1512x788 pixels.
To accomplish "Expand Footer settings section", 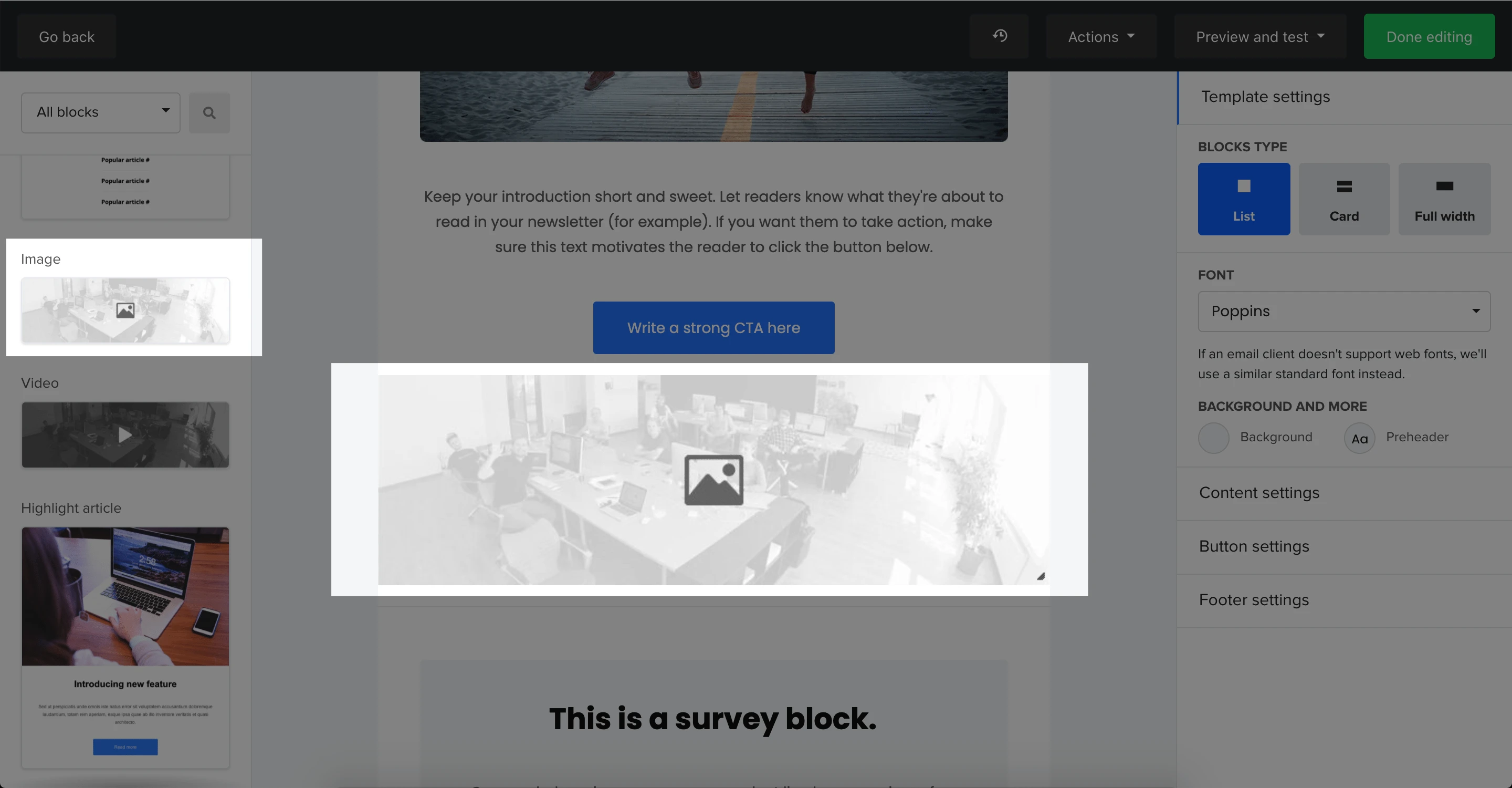I will point(1254,600).
